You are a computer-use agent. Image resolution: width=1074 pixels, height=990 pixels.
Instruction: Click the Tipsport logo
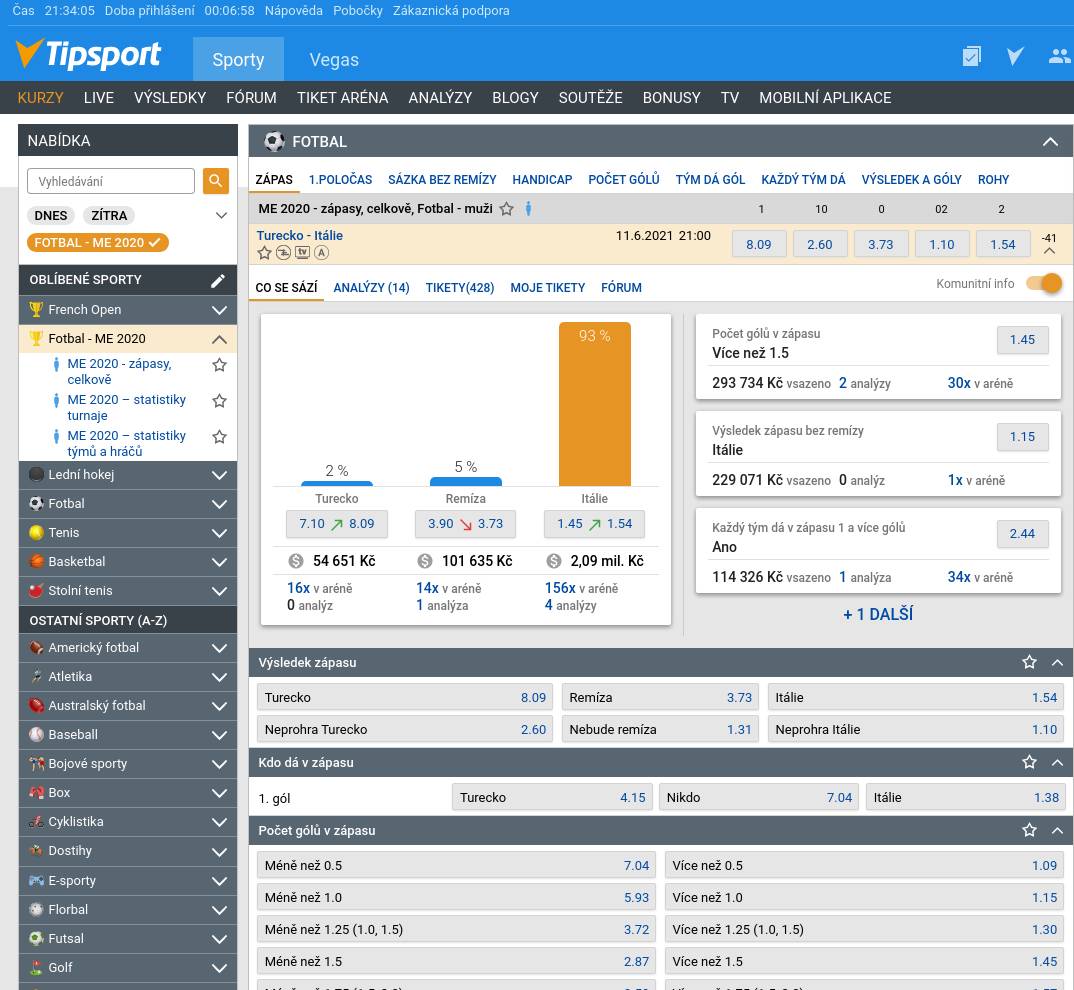[88, 55]
